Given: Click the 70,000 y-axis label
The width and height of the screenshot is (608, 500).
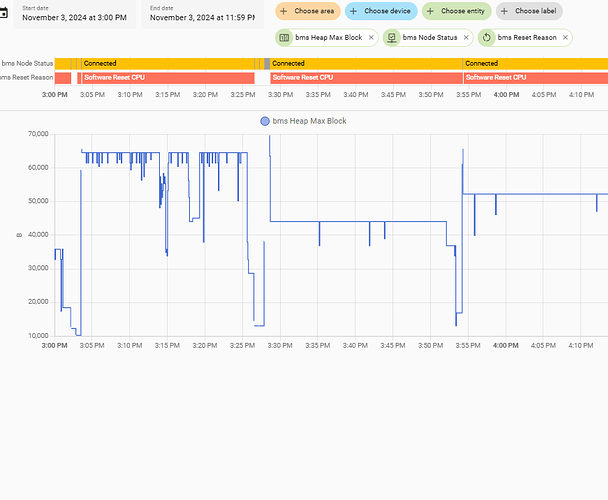Looking at the screenshot, I should point(38,134).
